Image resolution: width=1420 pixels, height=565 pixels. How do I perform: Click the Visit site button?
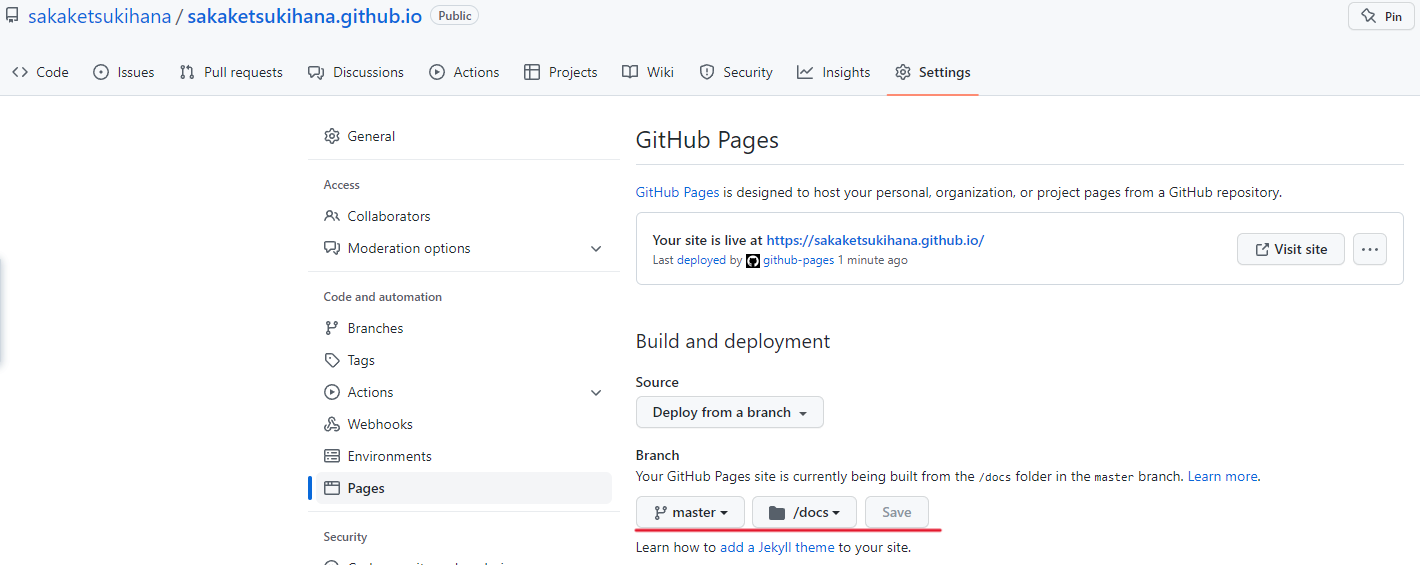tap(1290, 249)
